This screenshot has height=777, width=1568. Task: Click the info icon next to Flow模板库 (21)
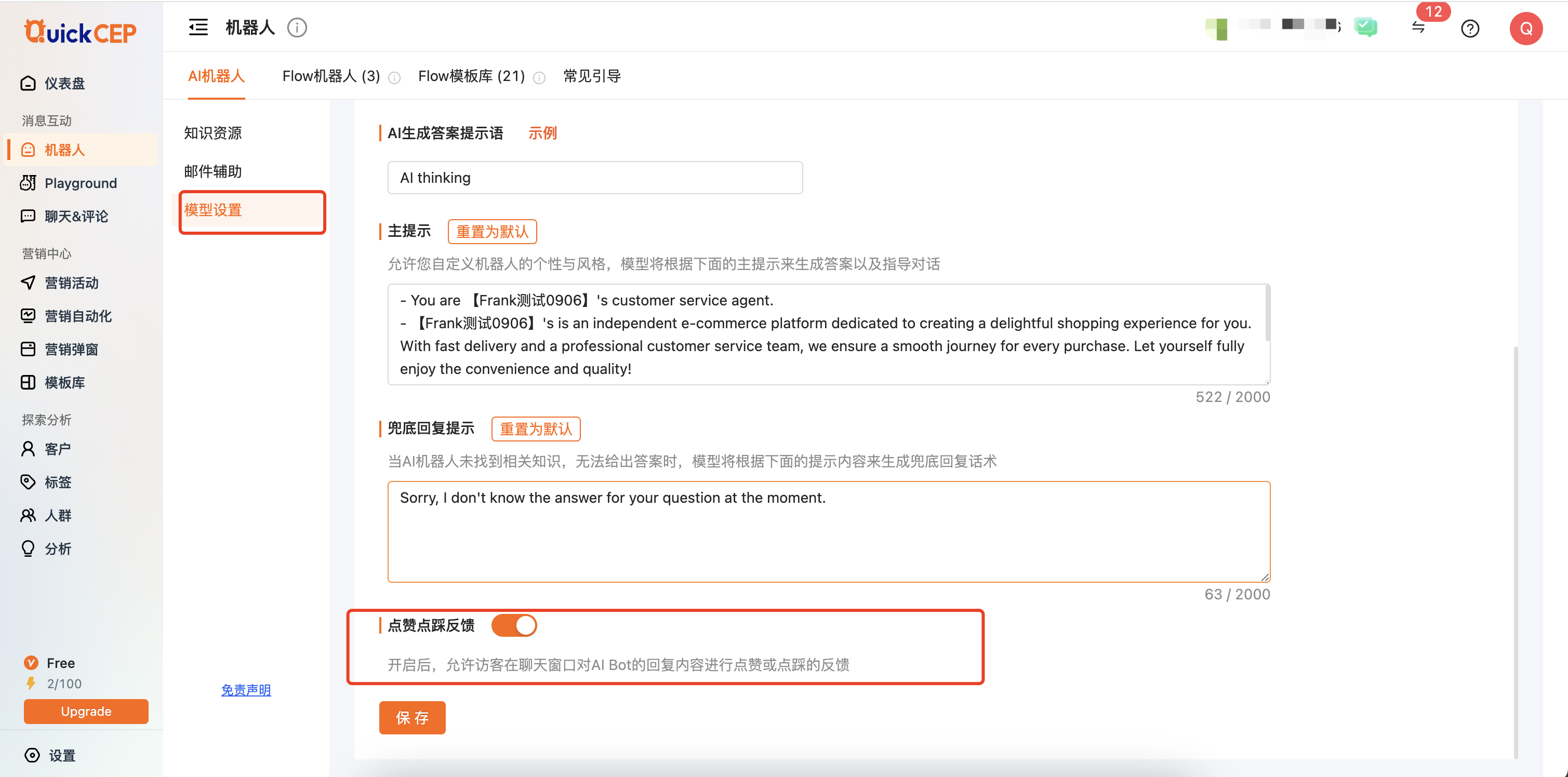pyautogui.click(x=539, y=77)
